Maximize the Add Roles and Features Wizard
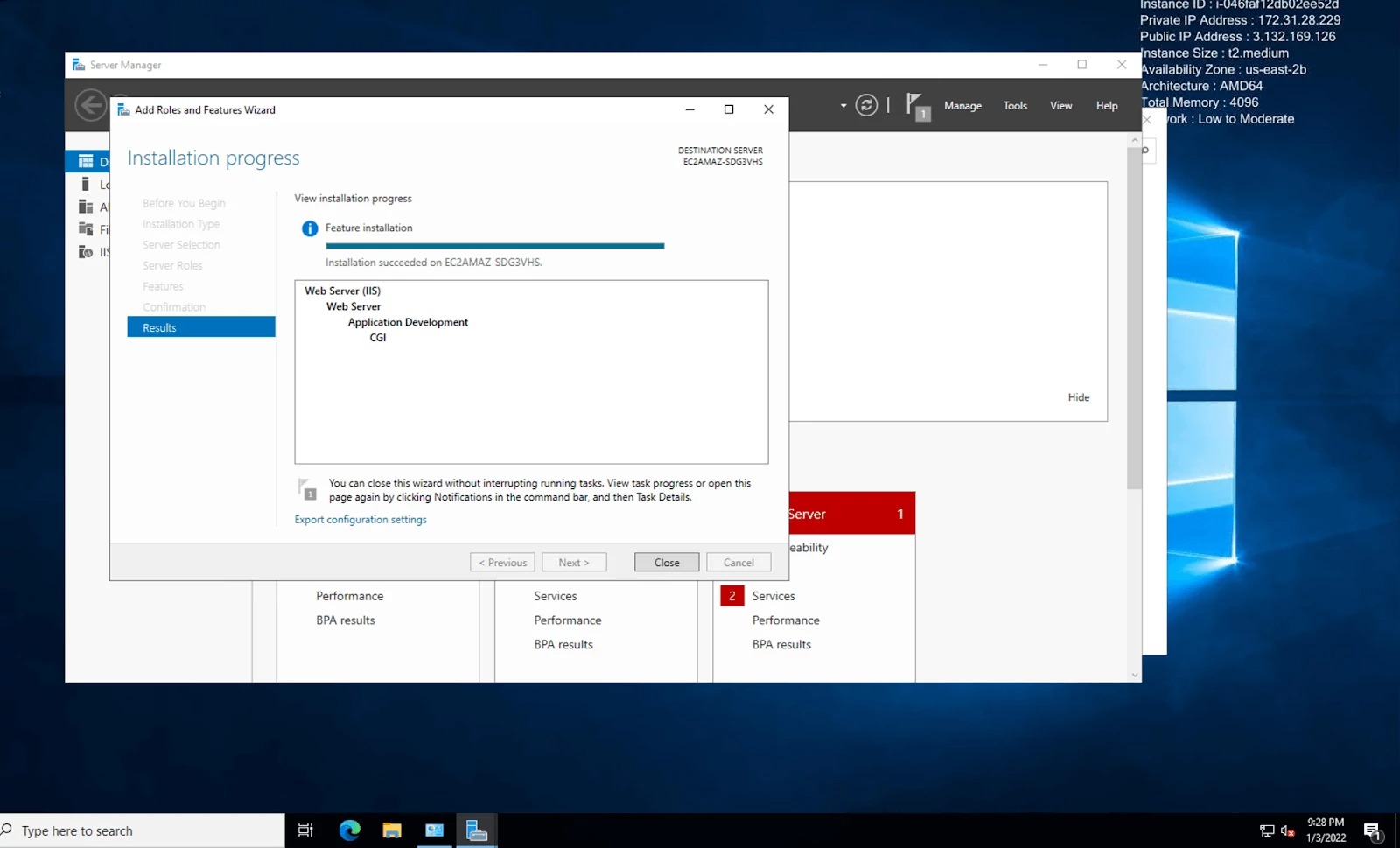Screen dimensions: 1400x848 pyautogui.click(x=729, y=109)
